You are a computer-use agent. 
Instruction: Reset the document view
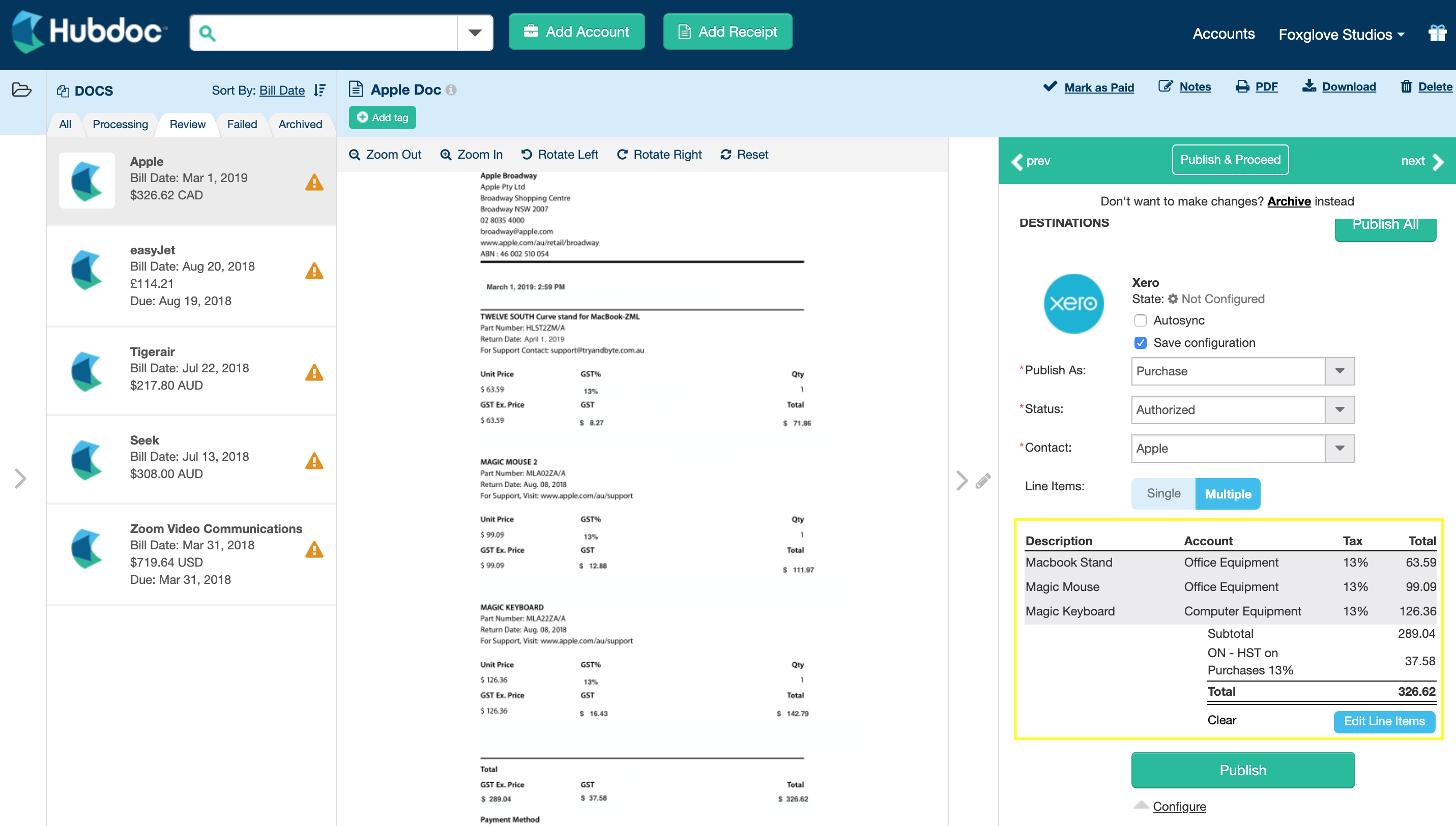click(744, 154)
